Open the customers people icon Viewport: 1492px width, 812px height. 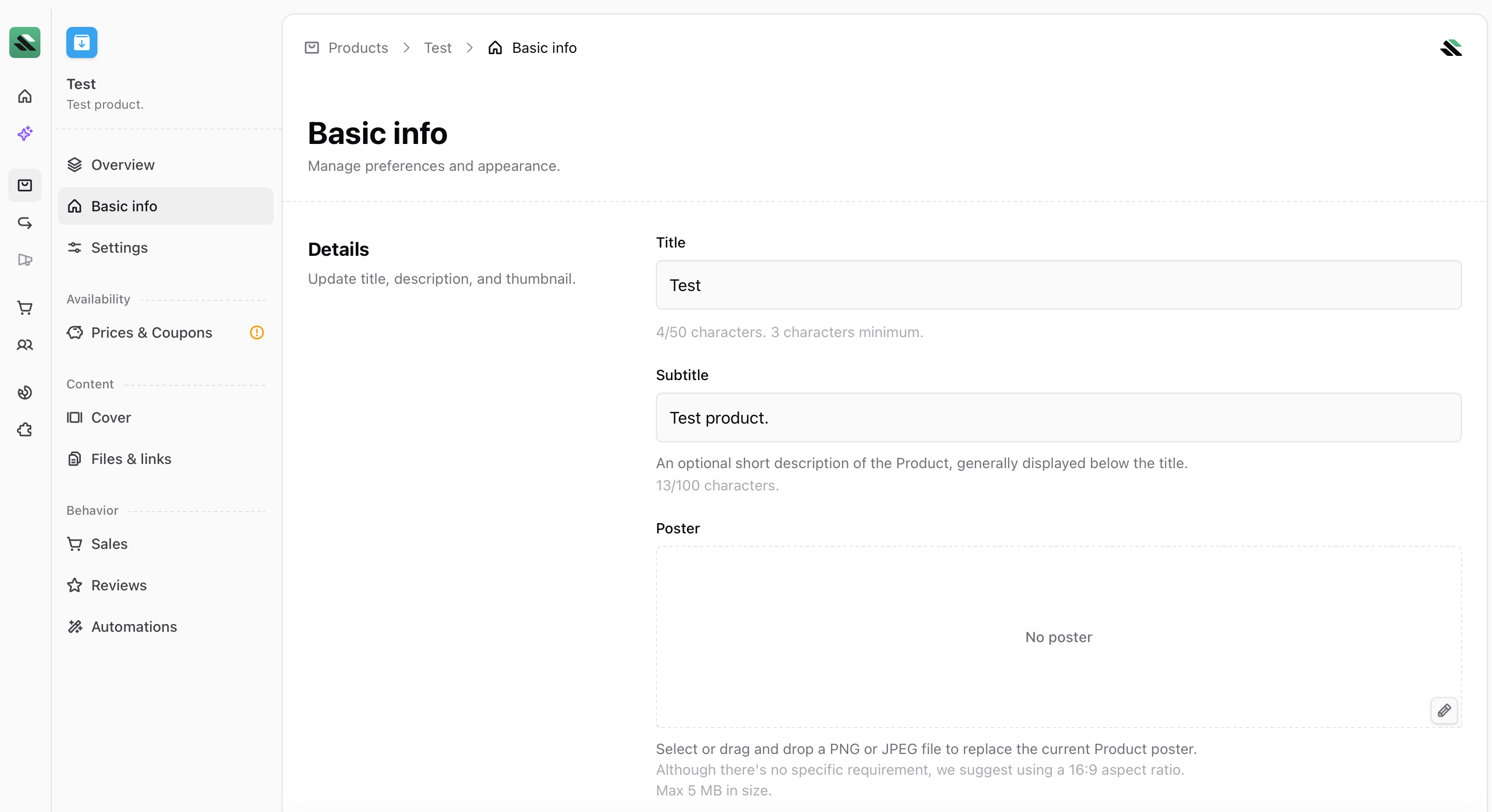point(25,345)
